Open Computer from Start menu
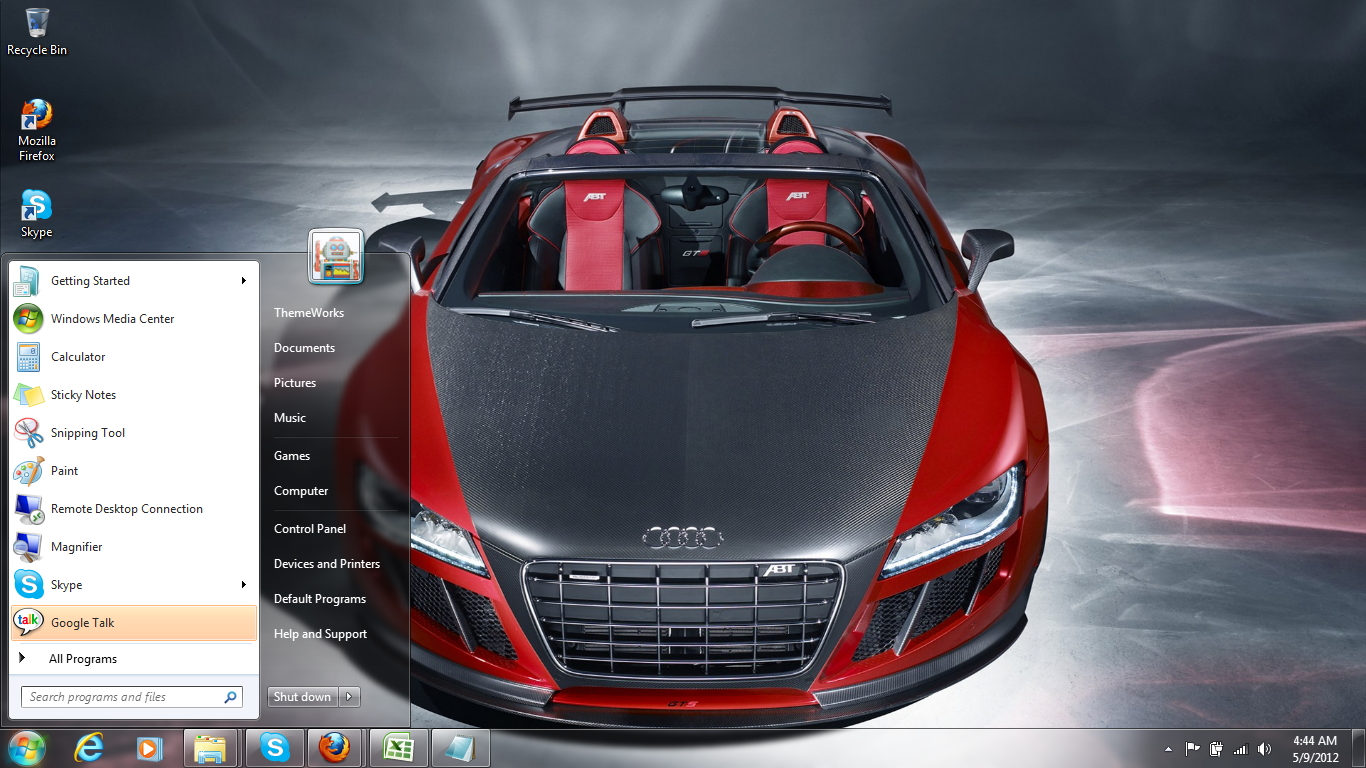The width and height of the screenshot is (1366, 768). click(301, 491)
